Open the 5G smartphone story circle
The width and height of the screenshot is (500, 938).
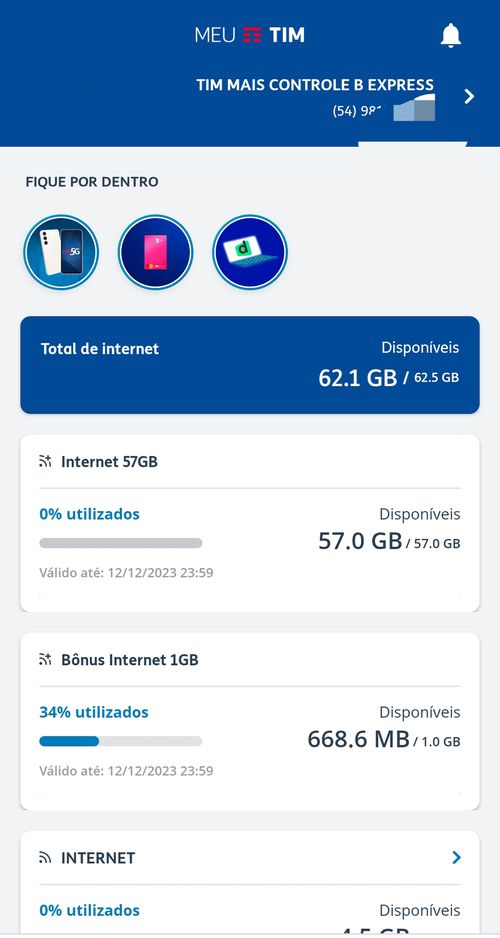pos(61,252)
